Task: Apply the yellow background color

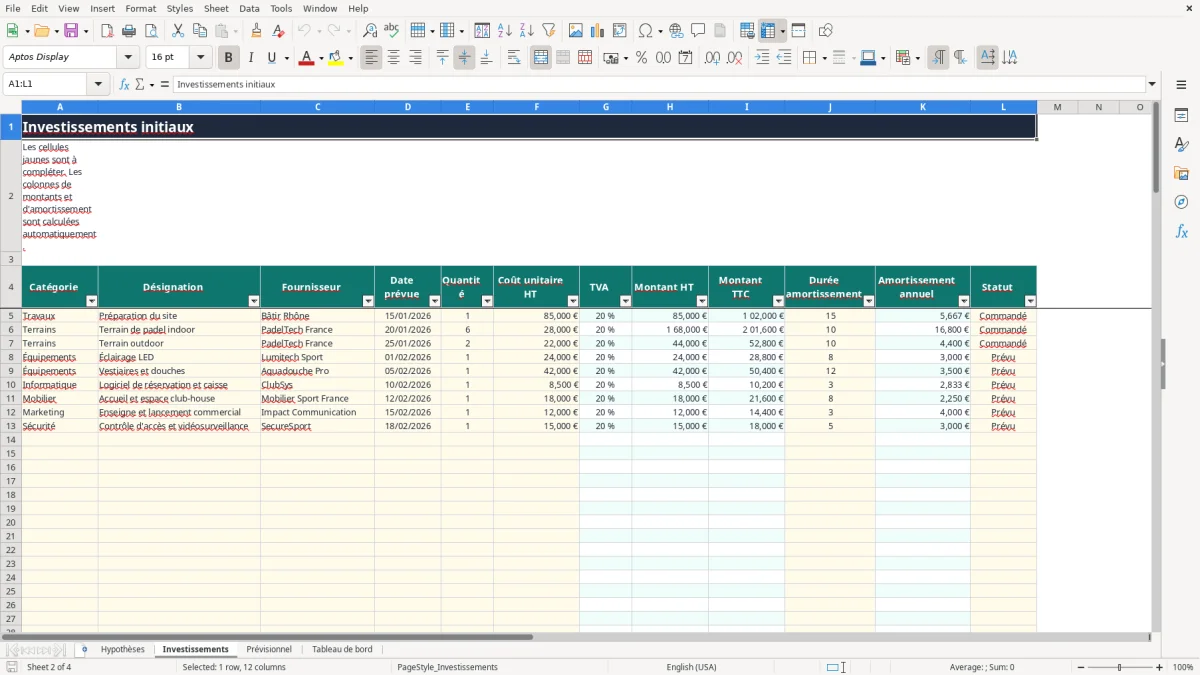Action: pyautogui.click(x=336, y=58)
